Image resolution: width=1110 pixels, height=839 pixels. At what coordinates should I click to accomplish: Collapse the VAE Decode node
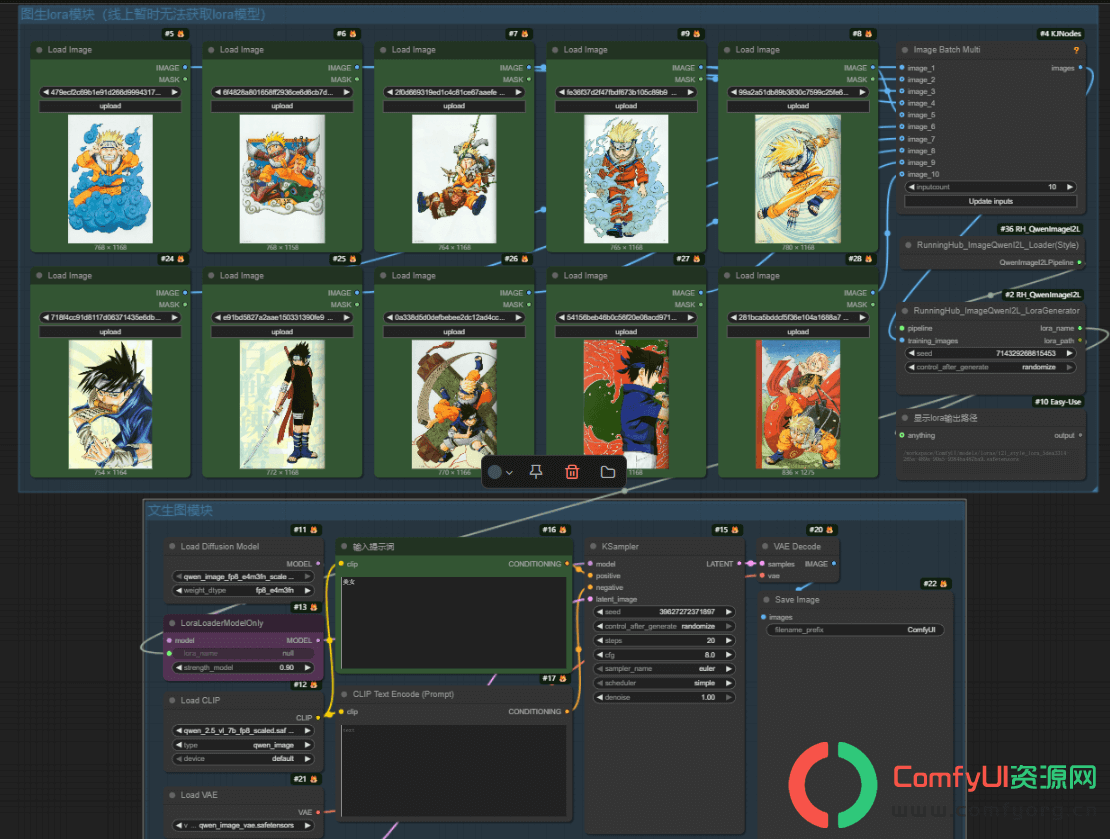[x=765, y=547]
